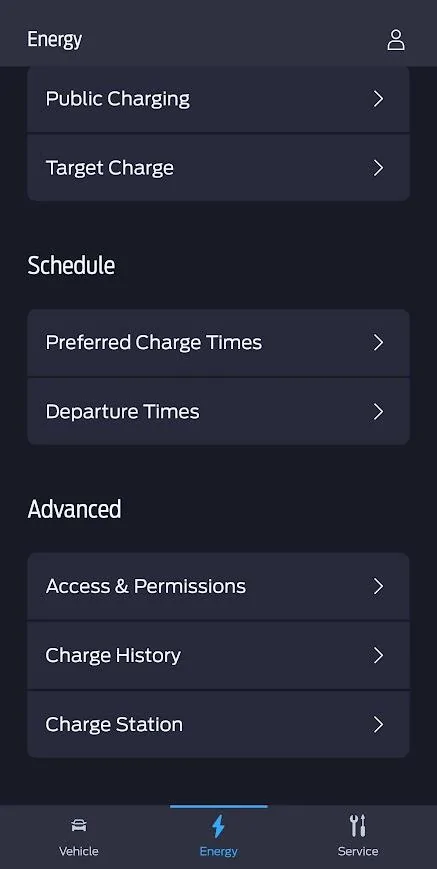This screenshot has height=869, width=437.
Task: Tap the lightning bolt Energy icon
Action: [218, 826]
